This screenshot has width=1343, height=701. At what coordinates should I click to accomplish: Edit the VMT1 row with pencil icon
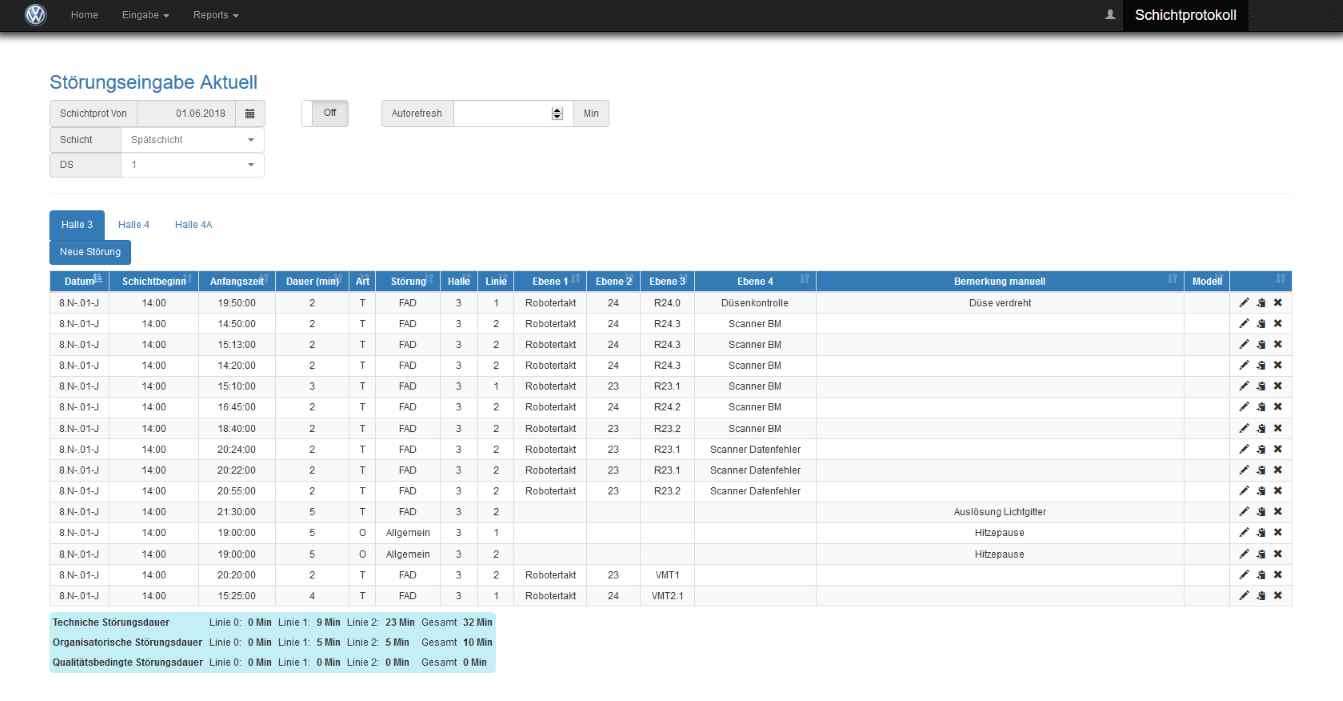(x=1244, y=575)
